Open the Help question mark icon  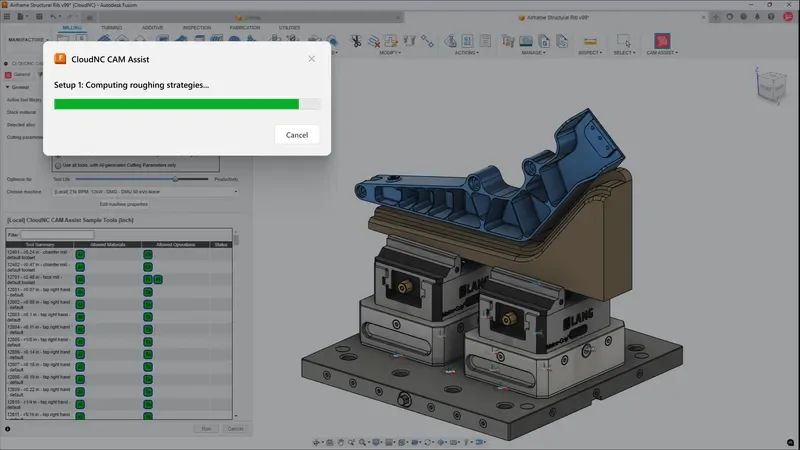tap(771, 17)
